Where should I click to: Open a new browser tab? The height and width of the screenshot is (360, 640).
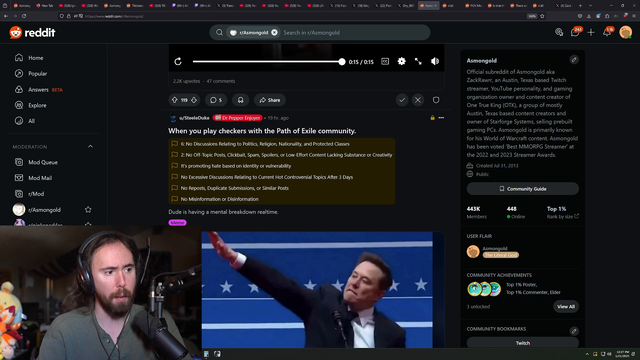point(580,6)
